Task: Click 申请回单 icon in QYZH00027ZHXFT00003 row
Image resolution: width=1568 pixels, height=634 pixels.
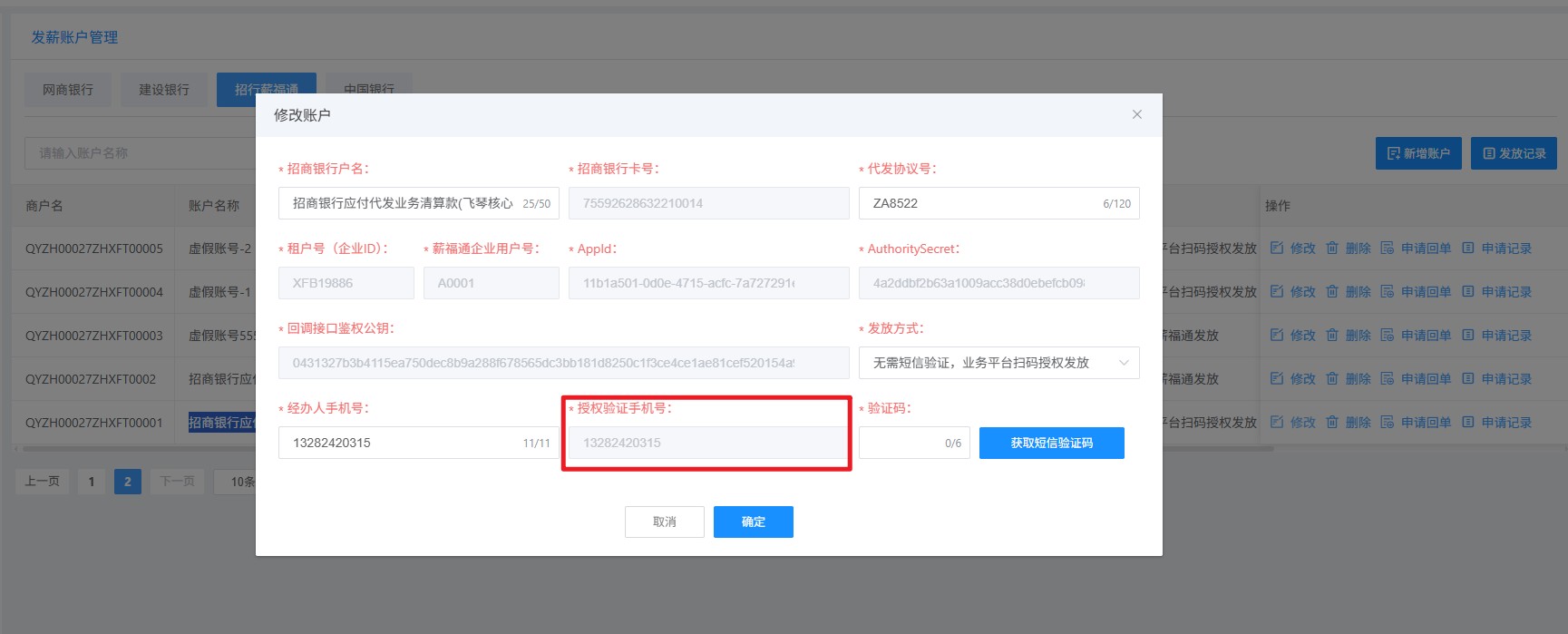Action: point(1387,335)
